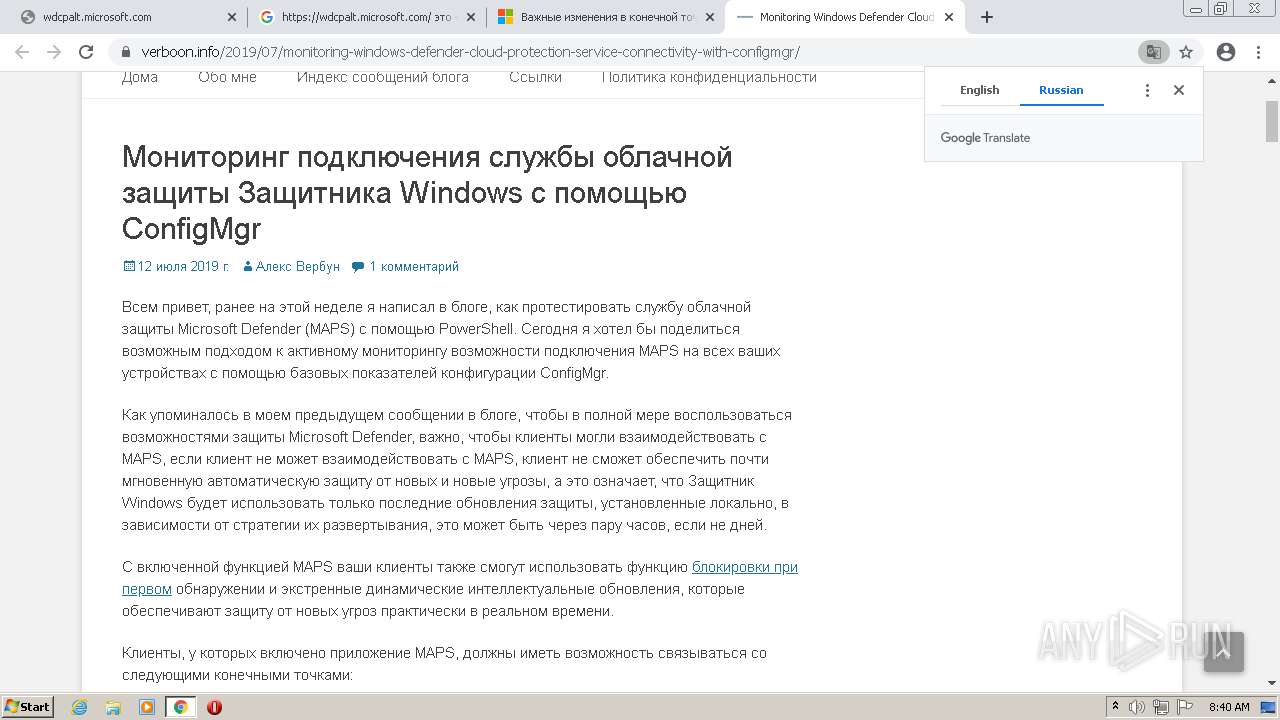Open the Action Center flag icon
The width and height of the screenshot is (1280, 720).
point(1184,707)
